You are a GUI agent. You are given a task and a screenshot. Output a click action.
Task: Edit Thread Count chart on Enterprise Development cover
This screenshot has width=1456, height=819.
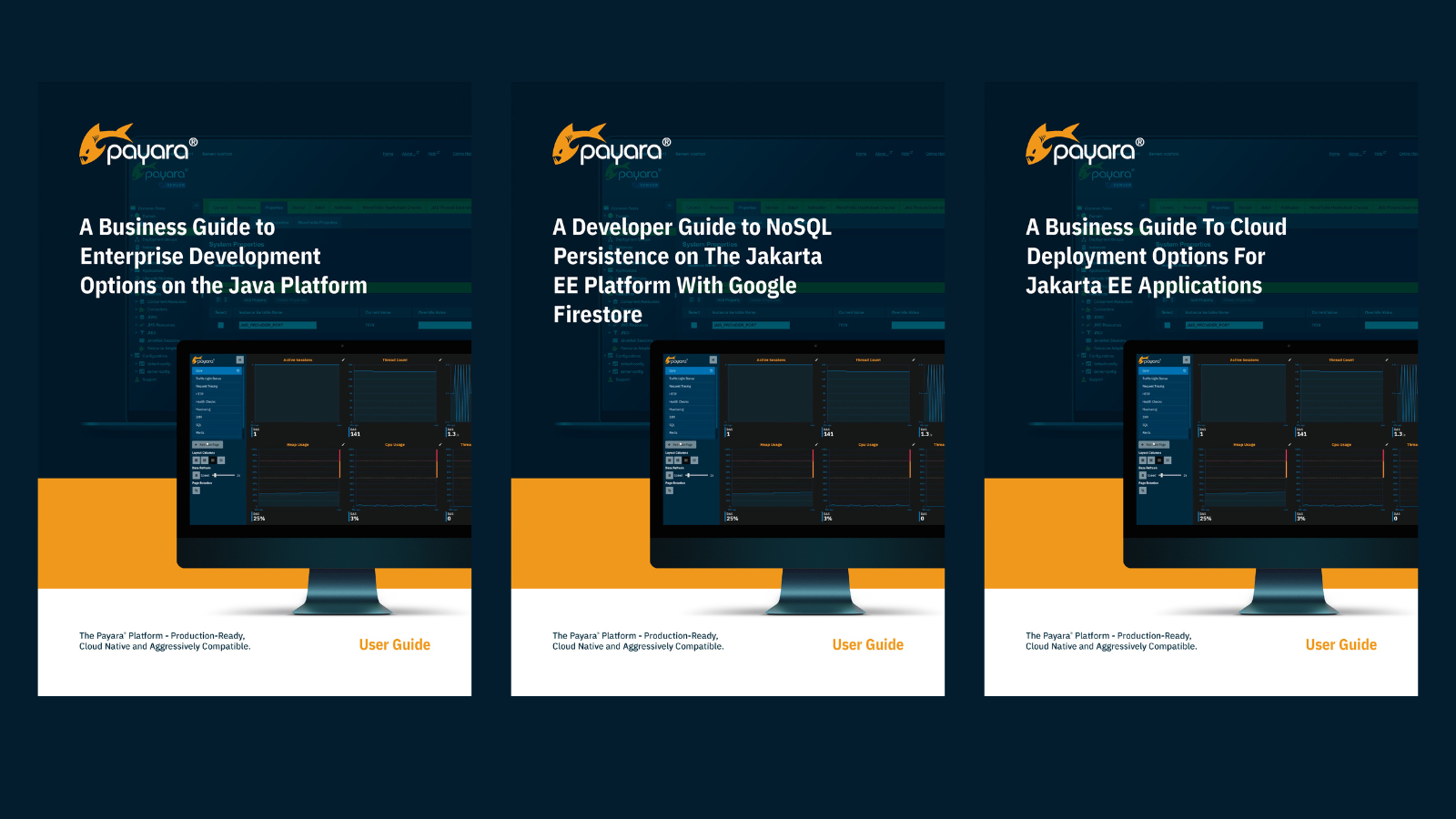[x=440, y=360]
